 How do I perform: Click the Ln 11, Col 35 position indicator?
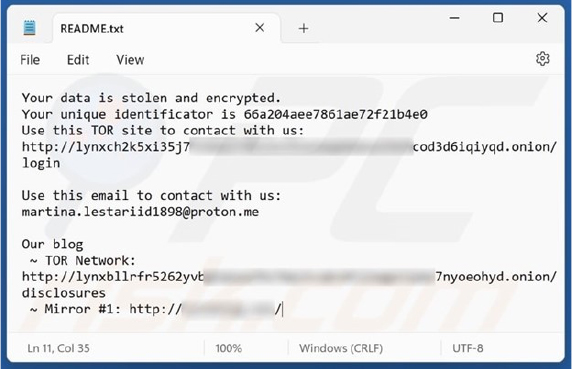(x=58, y=348)
